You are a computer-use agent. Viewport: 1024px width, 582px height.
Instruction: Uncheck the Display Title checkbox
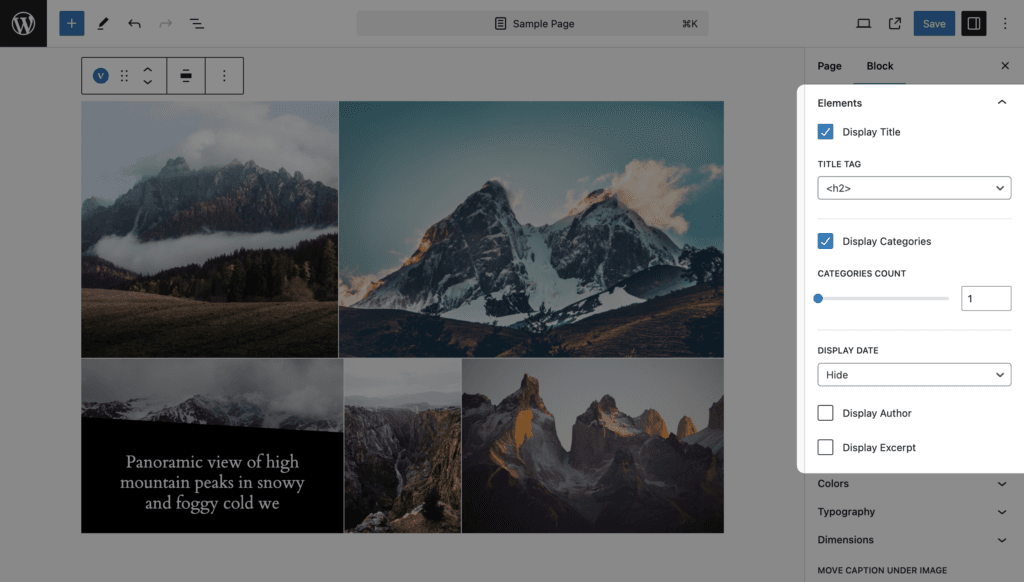(825, 132)
